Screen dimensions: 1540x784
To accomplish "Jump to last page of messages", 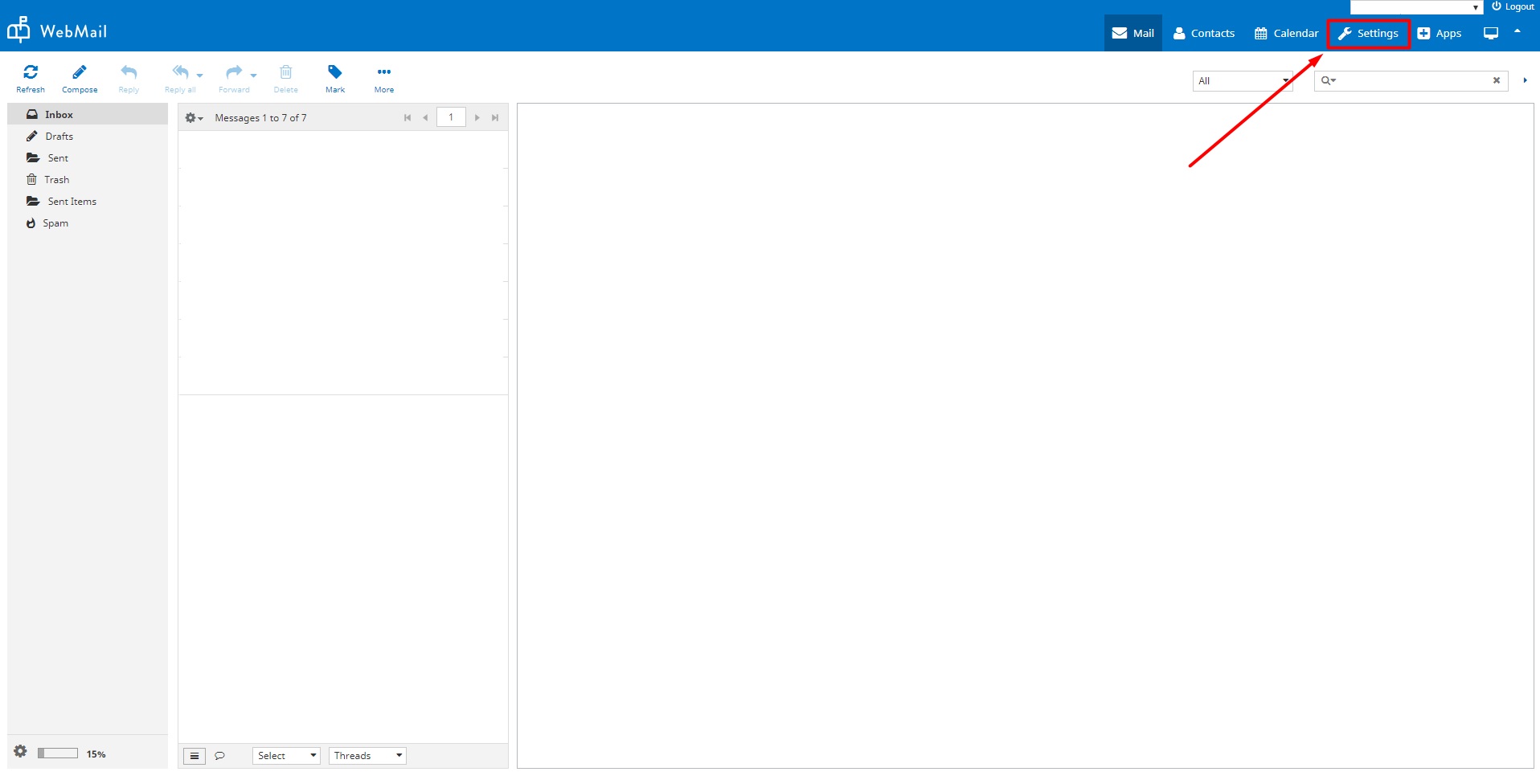I will tap(495, 118).
